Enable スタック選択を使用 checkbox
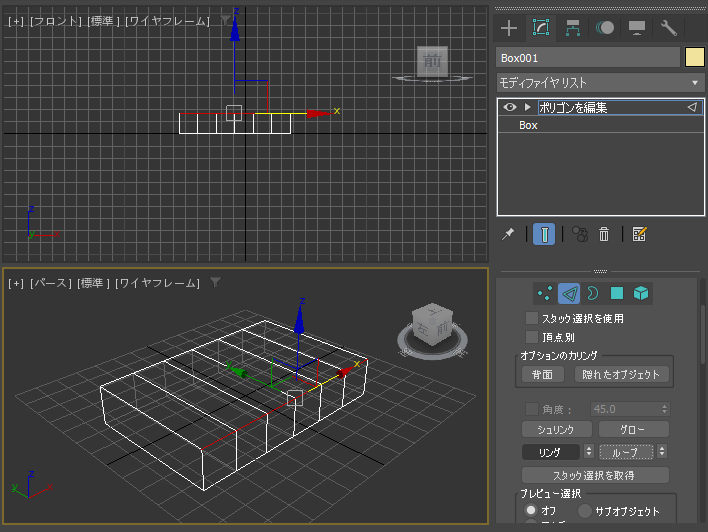708x532 pixels. click(x=532, y=318)
